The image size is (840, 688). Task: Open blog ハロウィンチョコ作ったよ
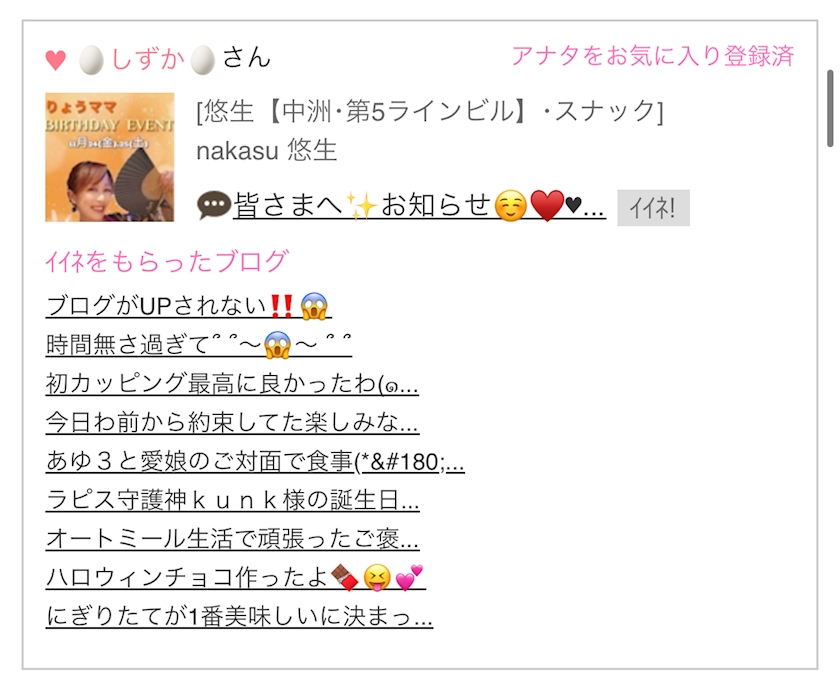point(236,577)
